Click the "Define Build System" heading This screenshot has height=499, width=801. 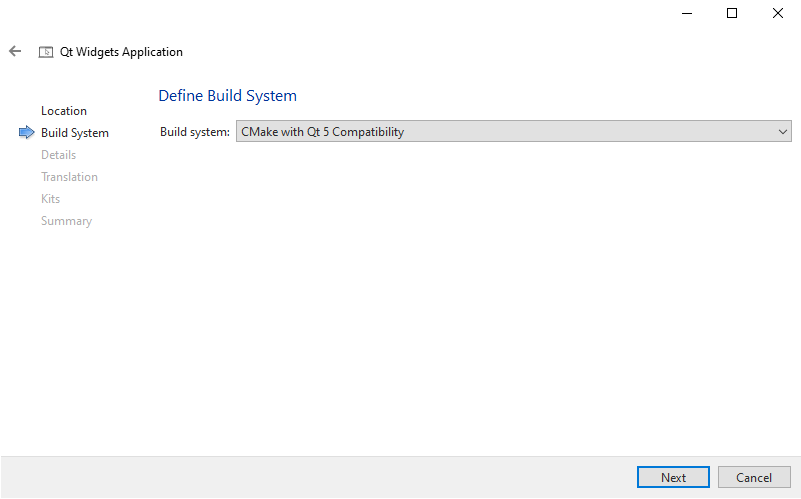[227, 96]
